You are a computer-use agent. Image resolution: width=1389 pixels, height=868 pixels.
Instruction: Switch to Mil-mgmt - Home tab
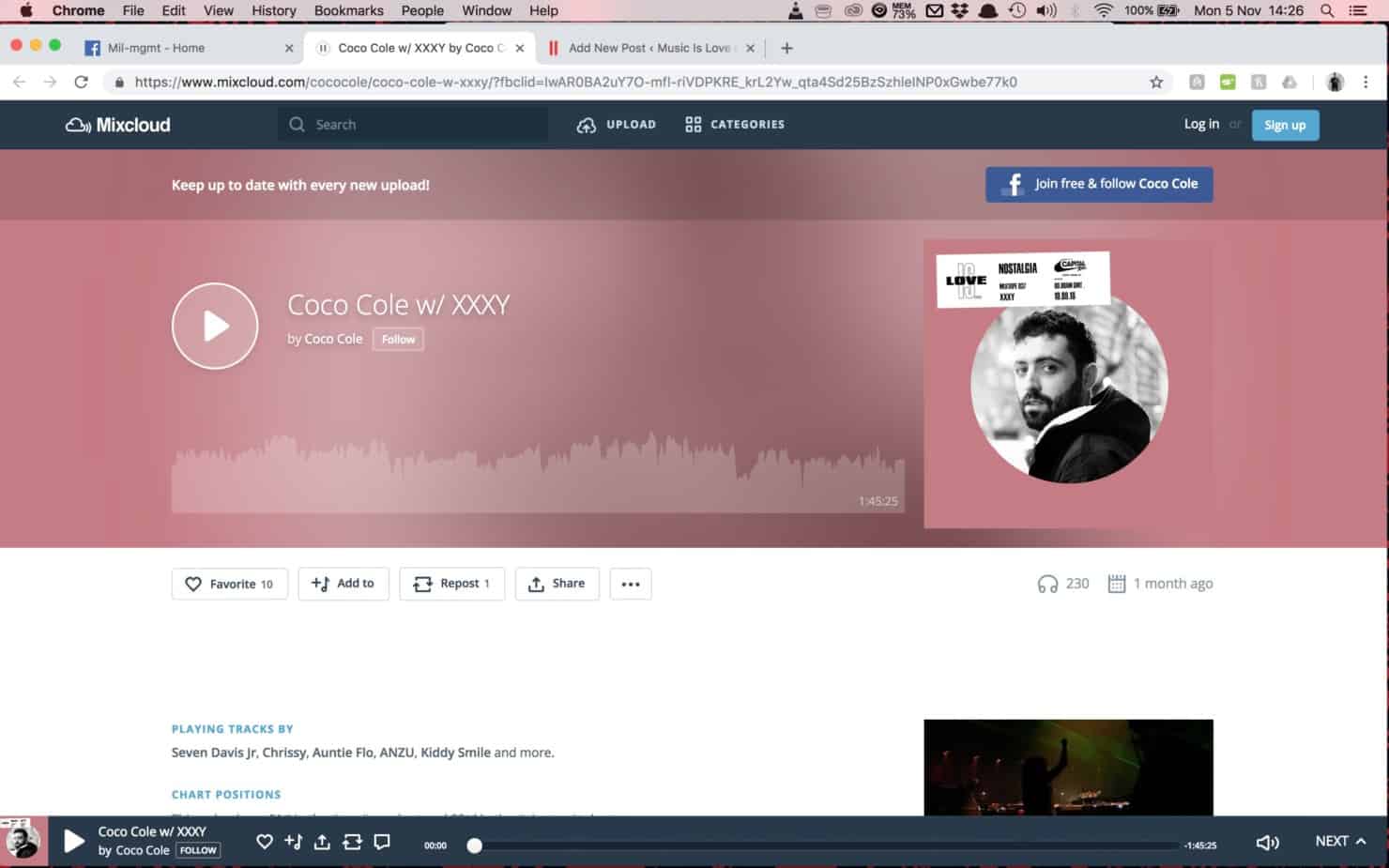click(x=189, y=48)
